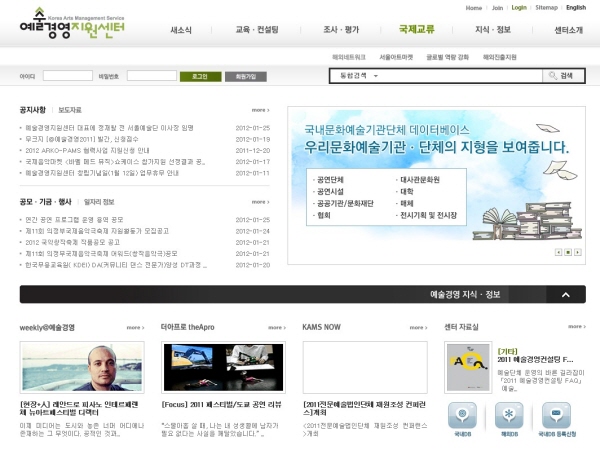This screenshot has height=455, width=600.
Task: Open the 통합검색 search type dropdown
Action: click(359, 76)
